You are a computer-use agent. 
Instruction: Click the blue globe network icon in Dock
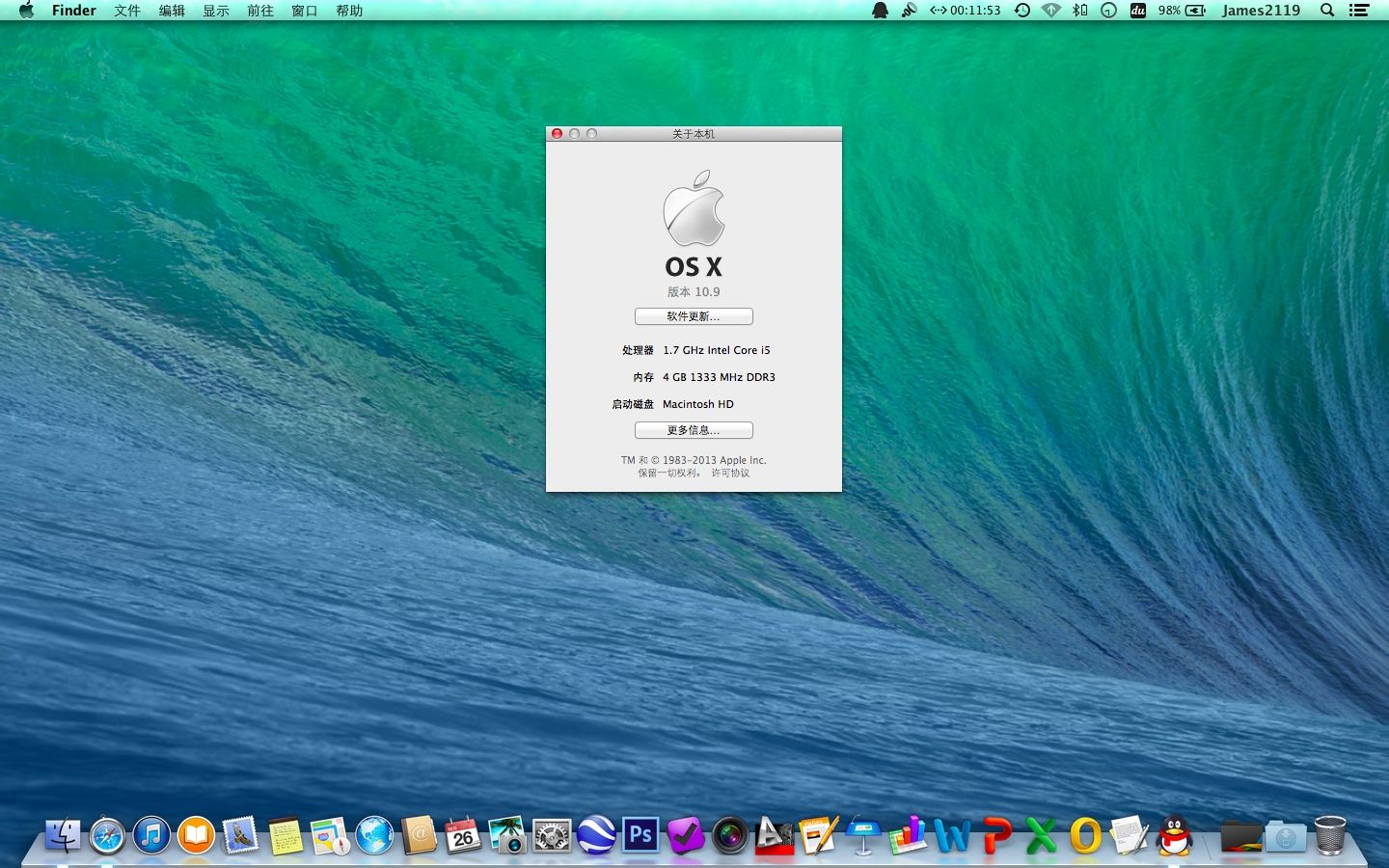click(x=374, y=835)
